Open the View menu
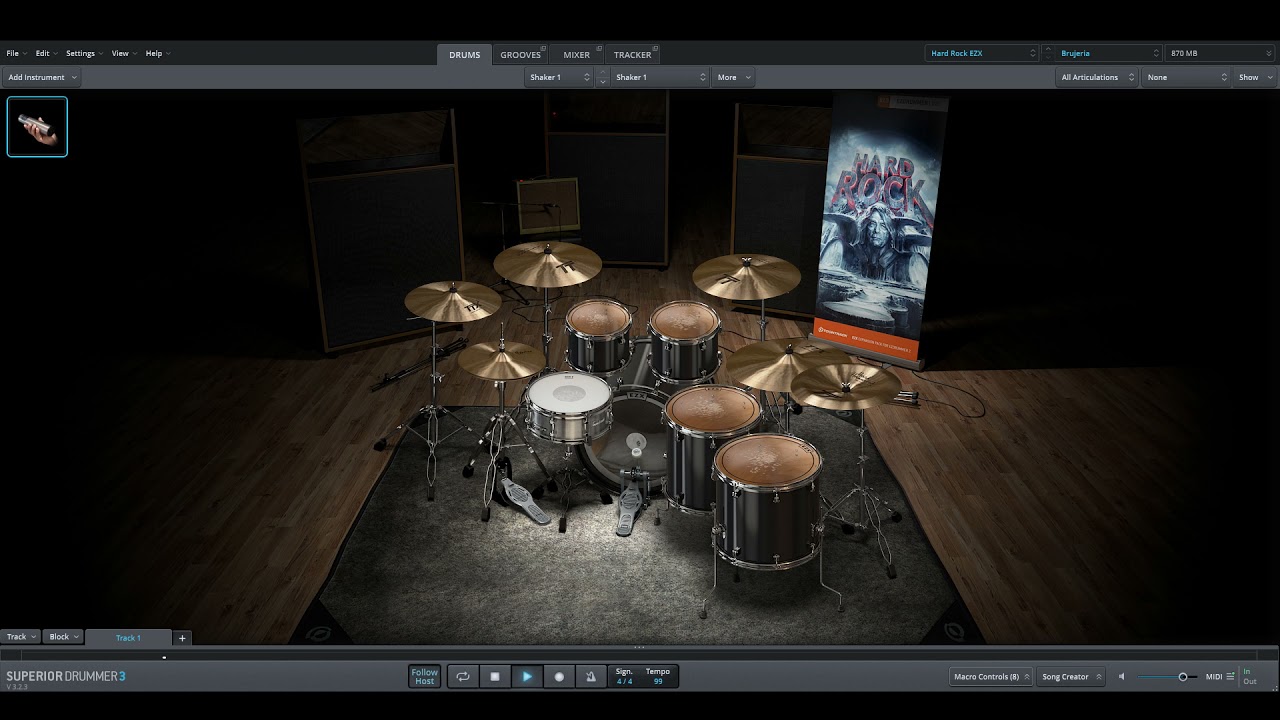1280x720 pixels. [x=123, y=53]
